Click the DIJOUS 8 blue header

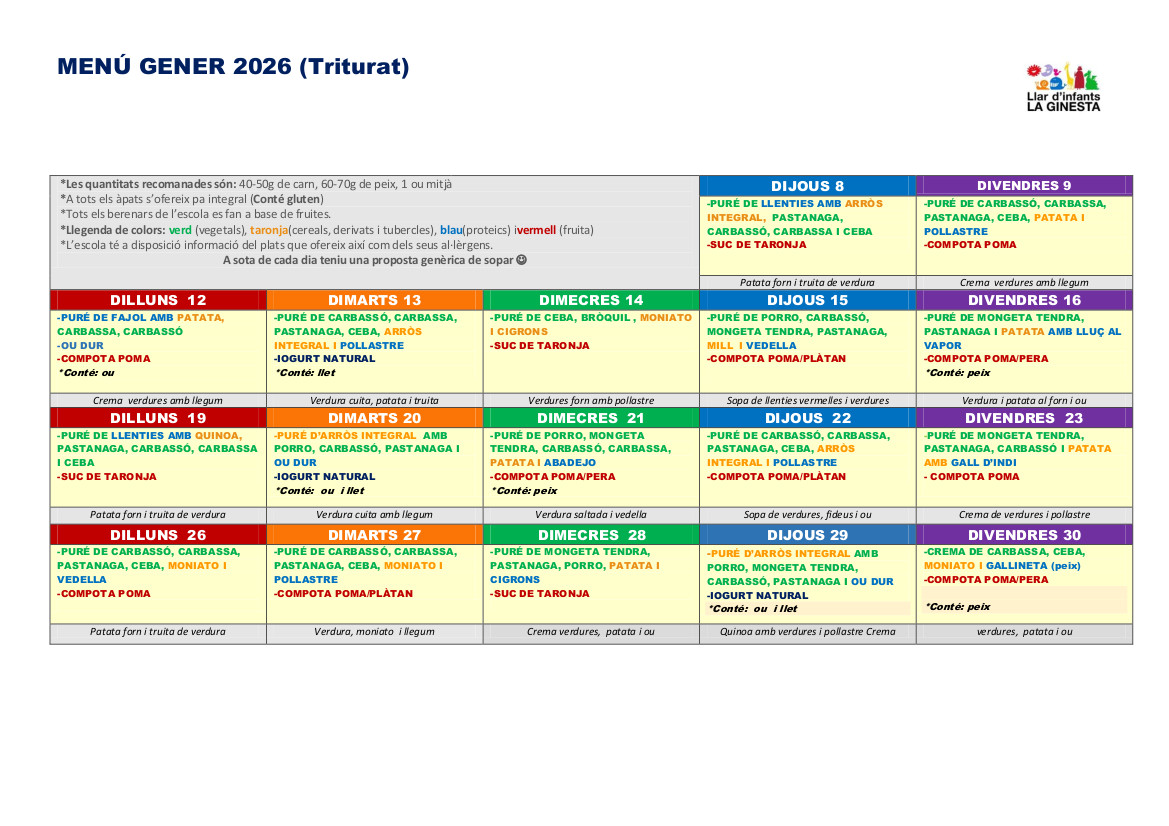807,186
